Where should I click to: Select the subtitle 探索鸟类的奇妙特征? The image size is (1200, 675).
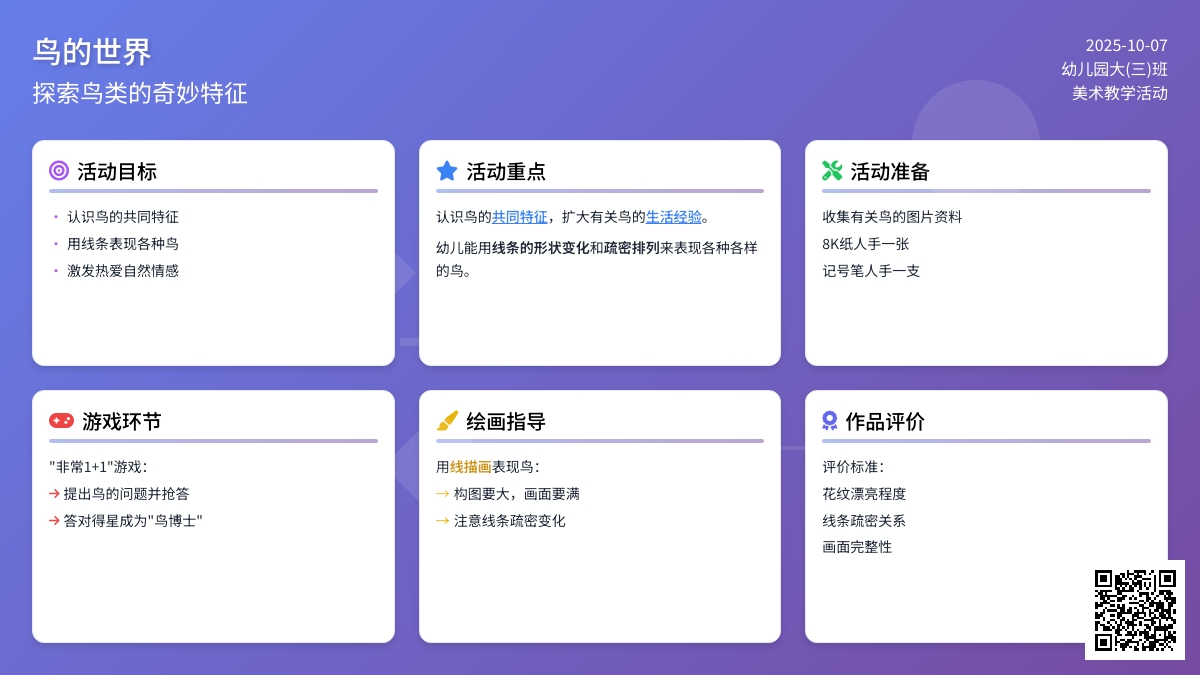click(140, 93)
